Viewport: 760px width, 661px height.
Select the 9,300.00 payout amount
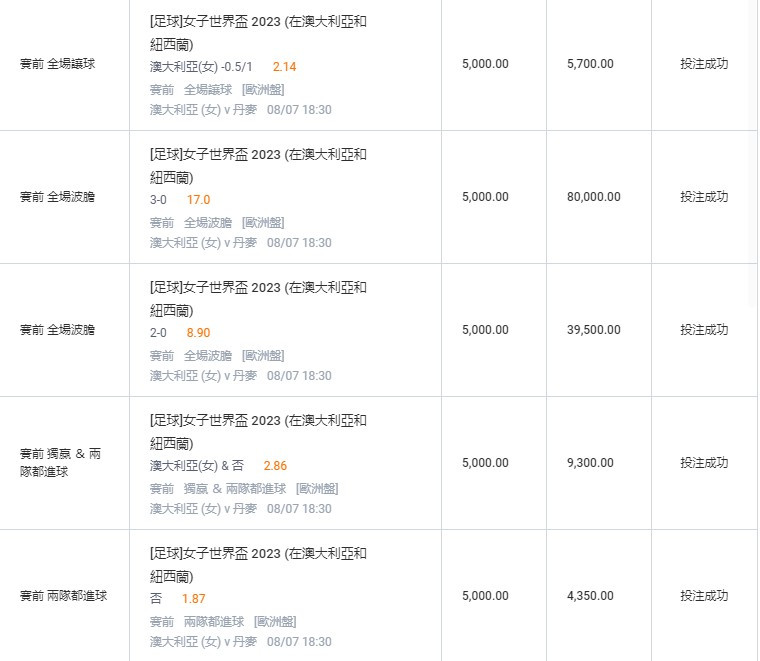tap(590, 463)
